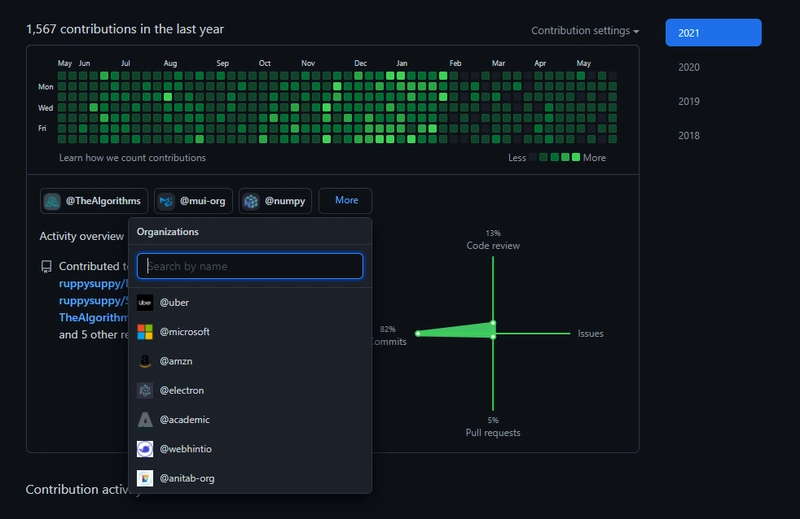Focus the Search by name field

tap(250, 266)
